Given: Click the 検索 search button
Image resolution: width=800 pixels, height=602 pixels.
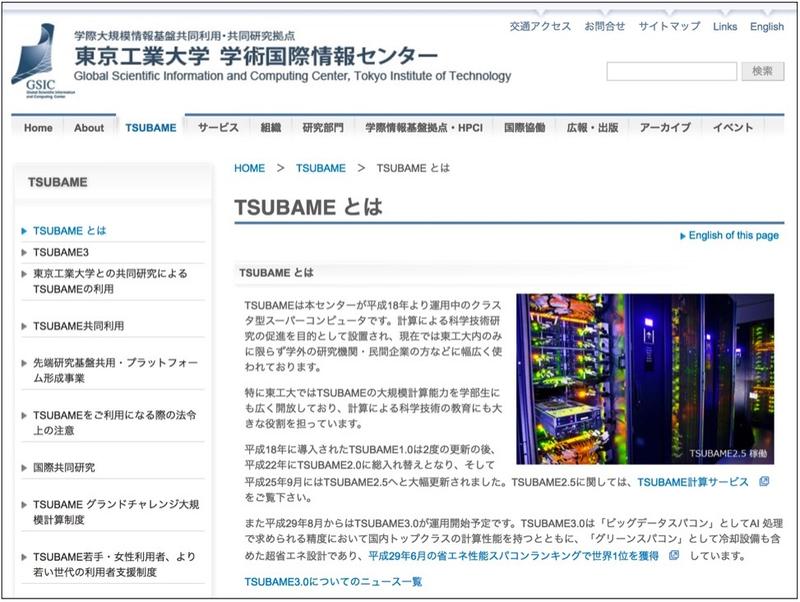Looking at the screenshot, I should (x=763, y=71).
